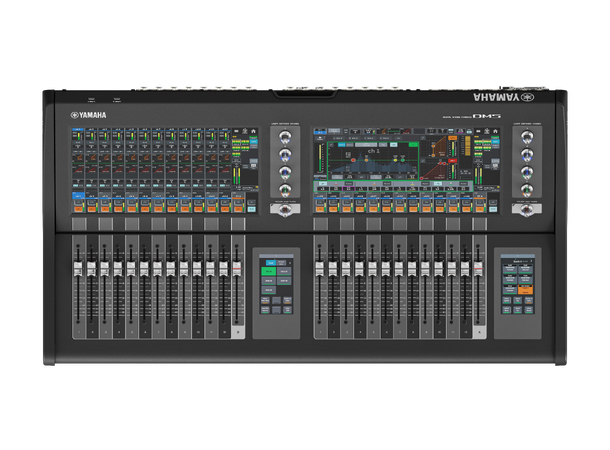Viewport: 610px width, 450px height.
Task: Toggle the red dynamics 2 button
Action: click(x=452, y=161)
